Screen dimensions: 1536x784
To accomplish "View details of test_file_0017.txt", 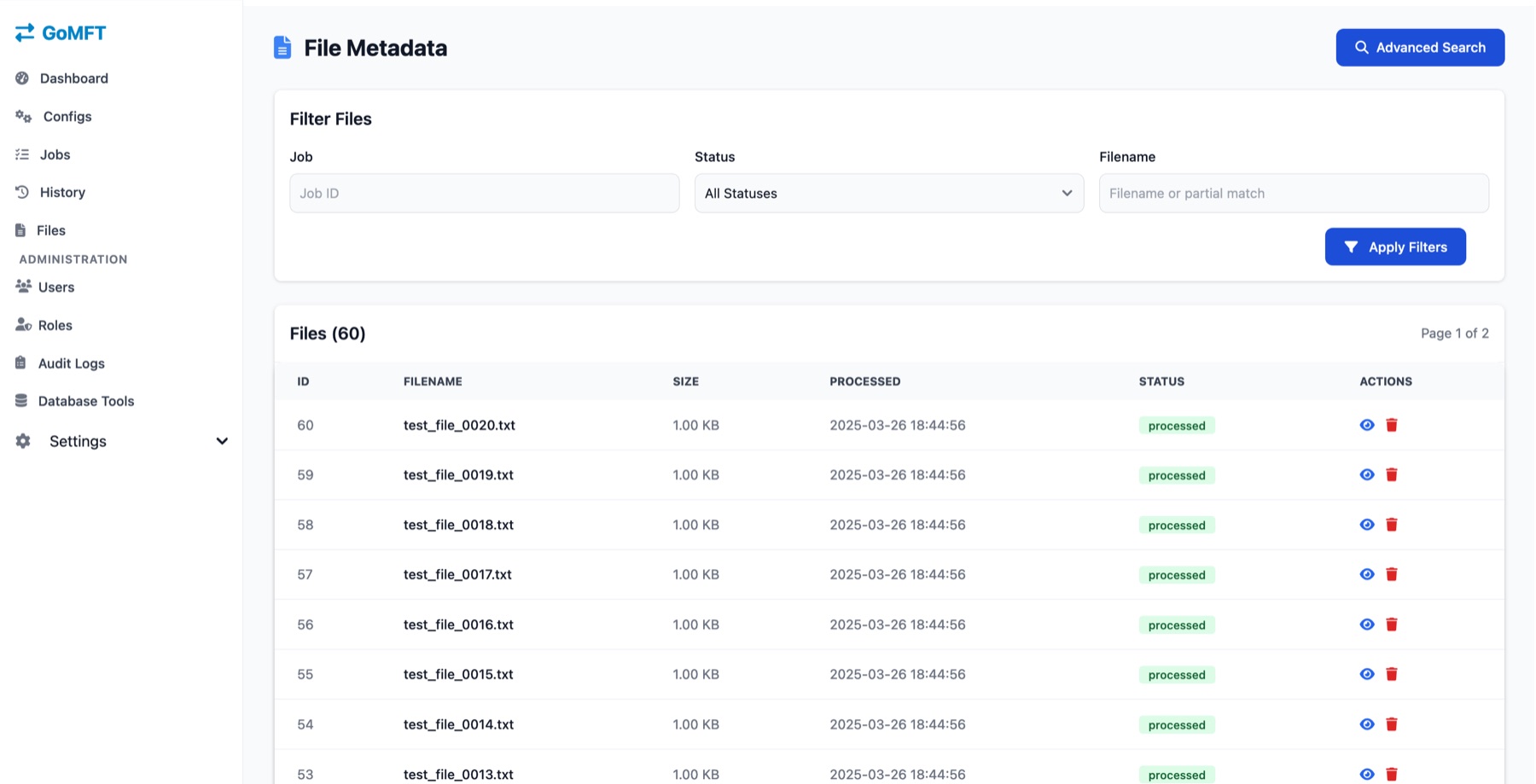I will pyautogui.click(x=1367, y=574).
